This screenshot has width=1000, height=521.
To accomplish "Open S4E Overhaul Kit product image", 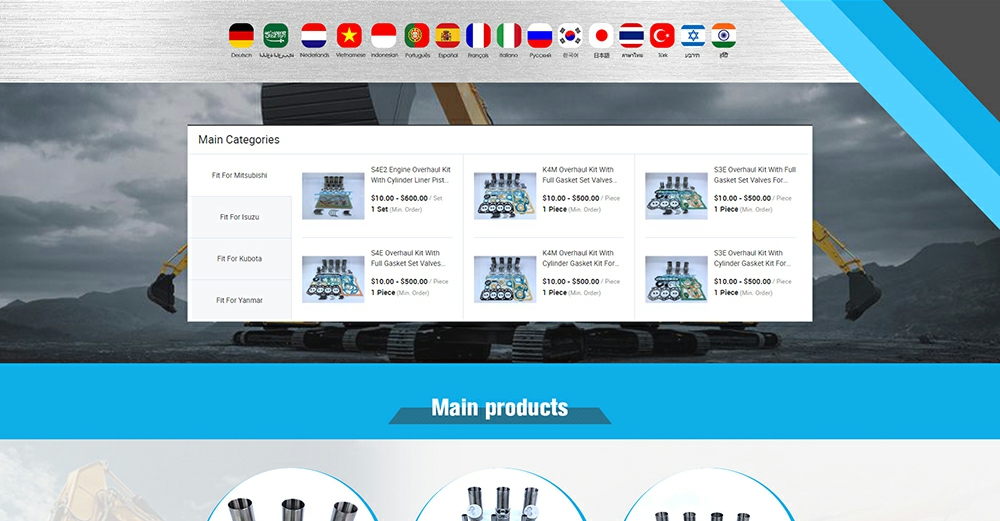I will click(x=333, y=279).
